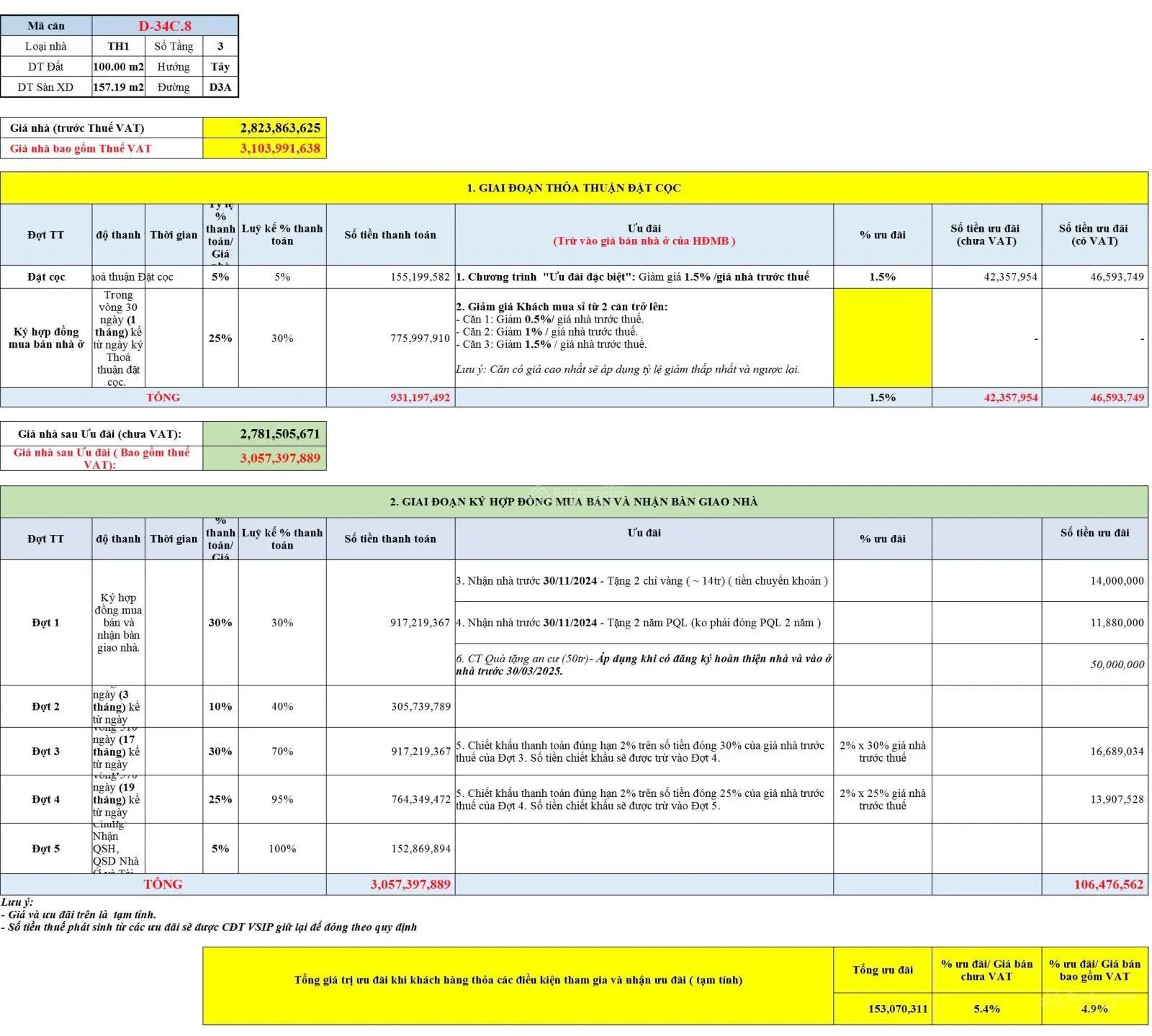Select cumulative percentage 100% in Đợt 5 row
The image size is (1152, 1036).
click(282, 849)
